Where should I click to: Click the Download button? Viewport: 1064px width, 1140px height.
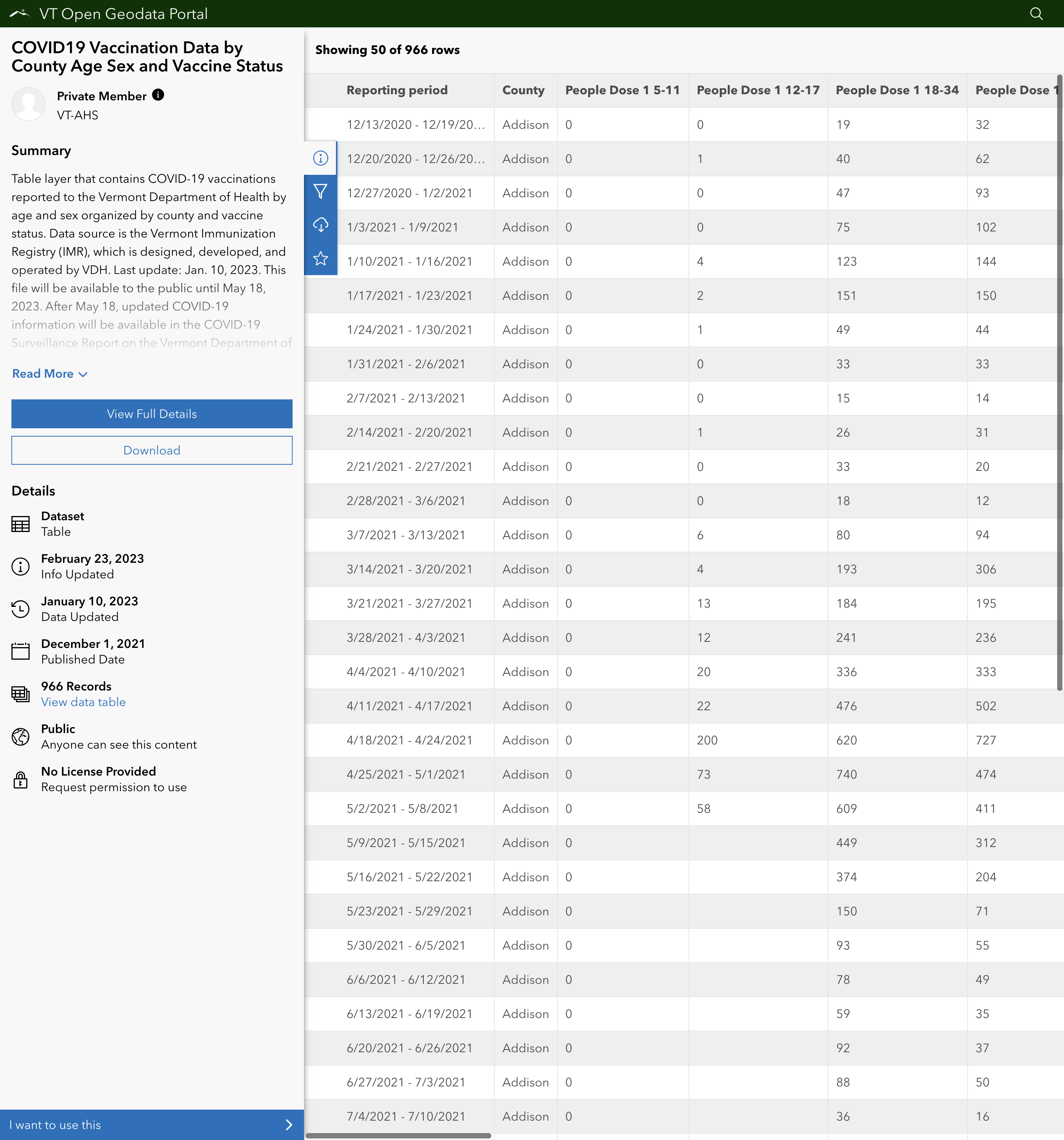pos(151,450)
